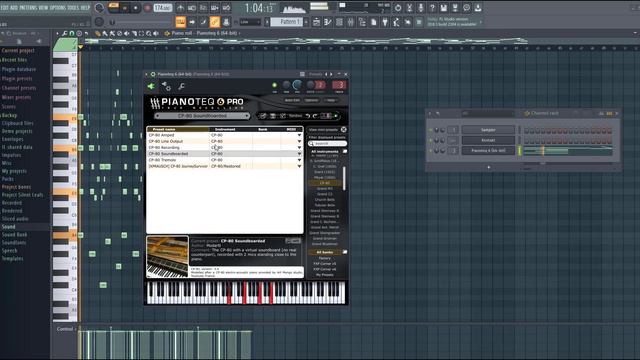Click the gear settings icon in Pianoteq header
This screenshot has height=360, width=640.
[166, 86]
